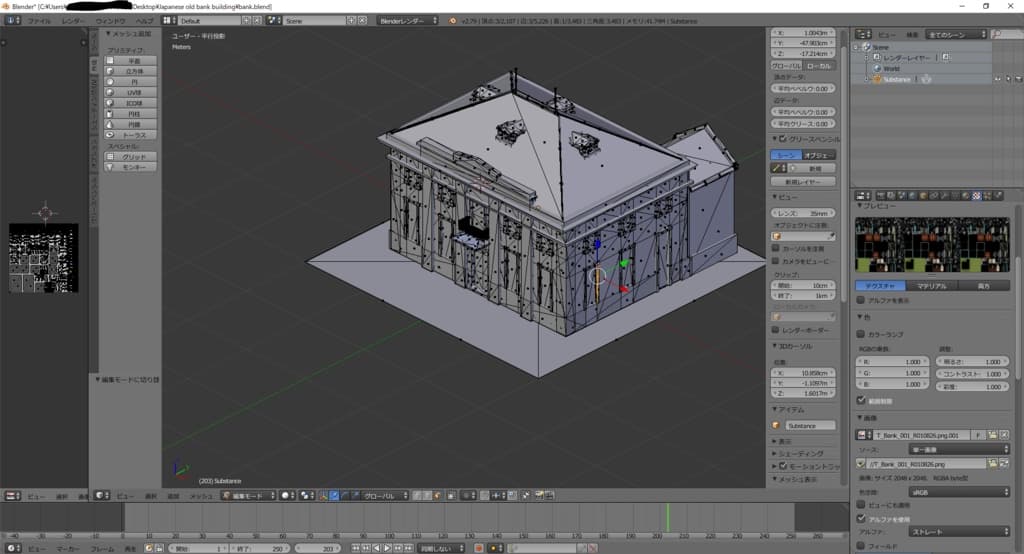Switch to the マテリアル preview tab

(932, 285)
